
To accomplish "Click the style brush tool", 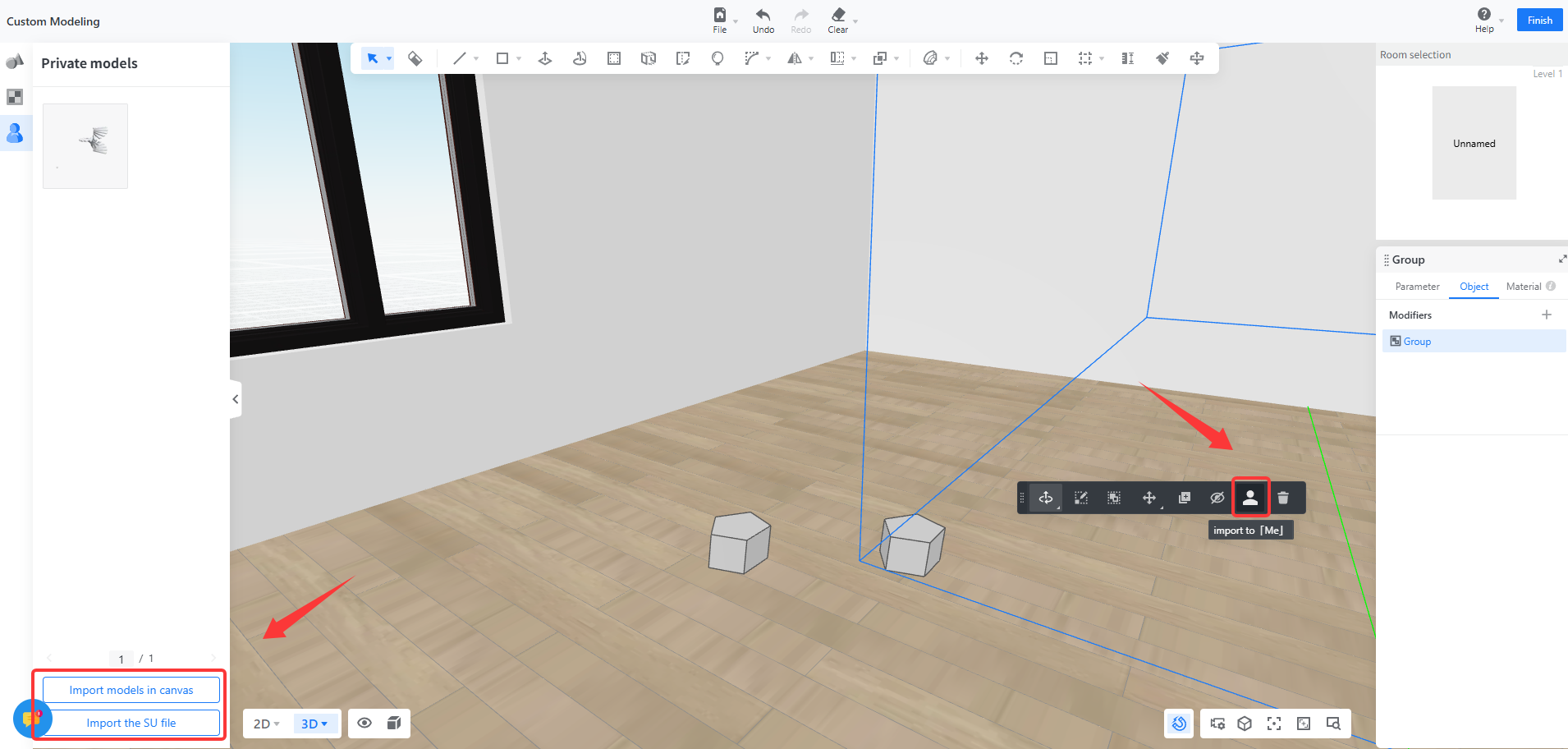I will point(1162,58).
